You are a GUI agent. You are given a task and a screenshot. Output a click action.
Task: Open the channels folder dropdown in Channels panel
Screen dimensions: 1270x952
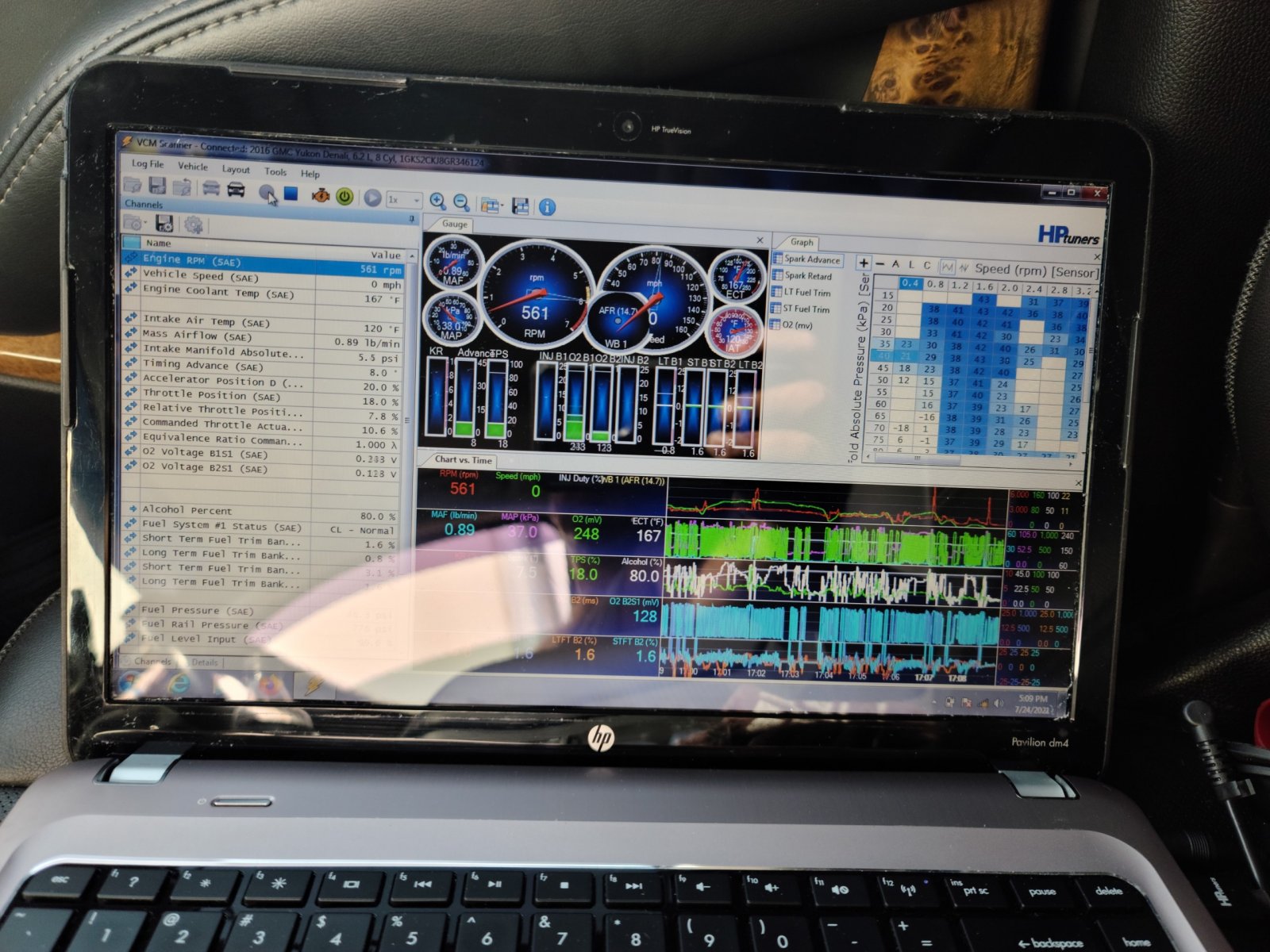coord(133,223)
